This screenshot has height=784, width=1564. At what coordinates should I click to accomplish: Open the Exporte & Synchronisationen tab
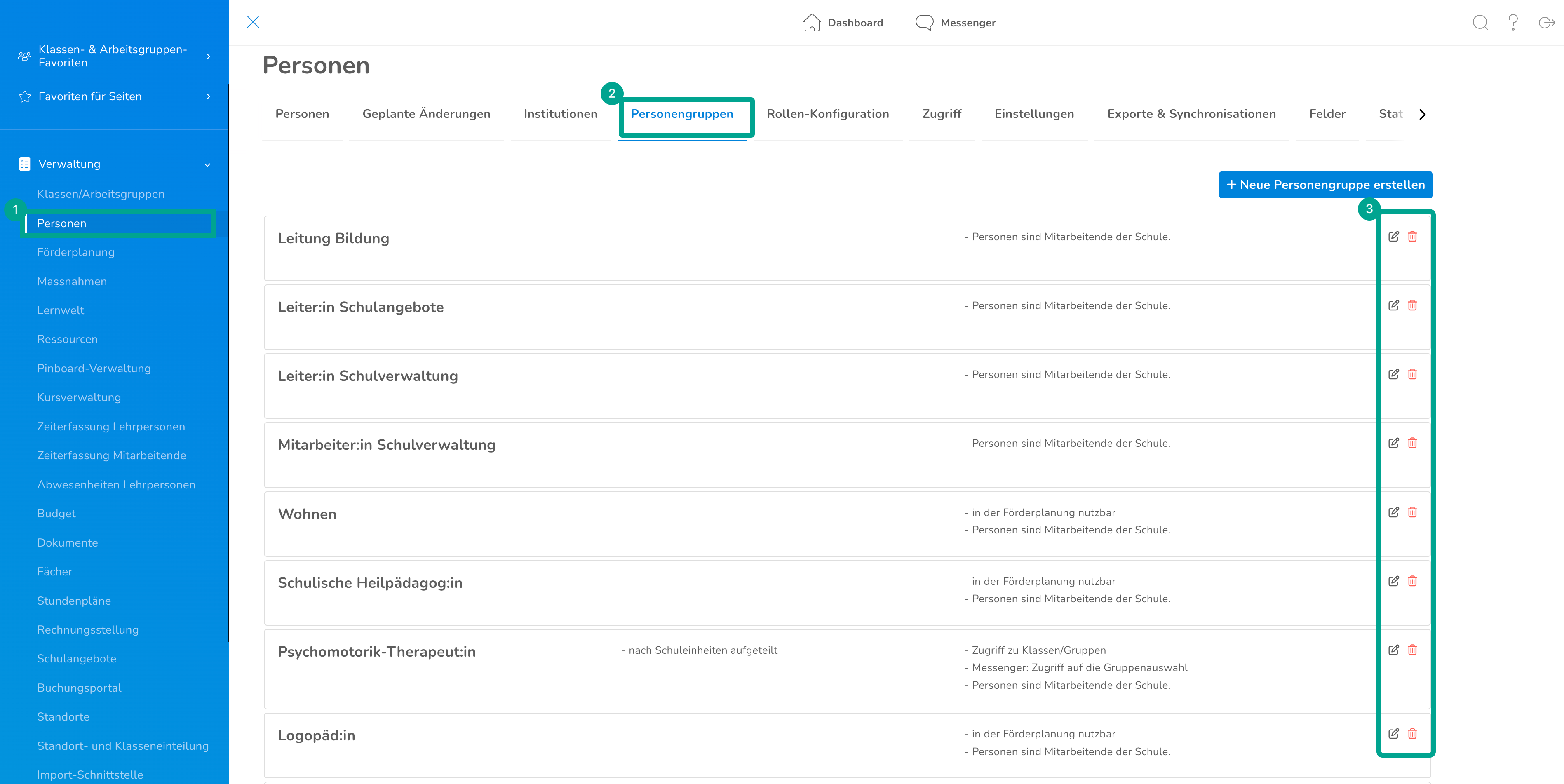tap(1191, 114)
